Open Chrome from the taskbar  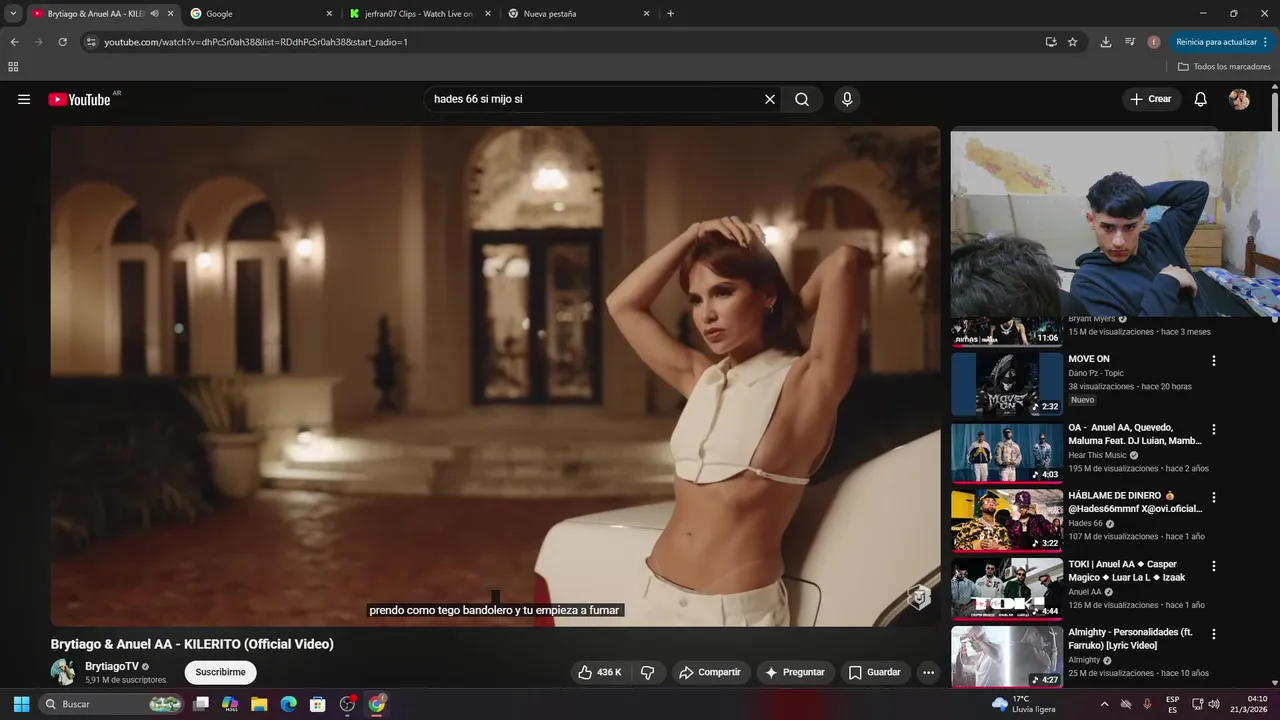click(x=376, y=704)
